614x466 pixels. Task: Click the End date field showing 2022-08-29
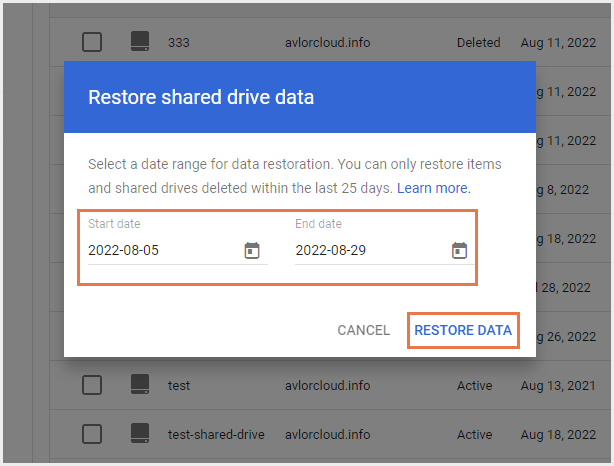click(367, 250)
